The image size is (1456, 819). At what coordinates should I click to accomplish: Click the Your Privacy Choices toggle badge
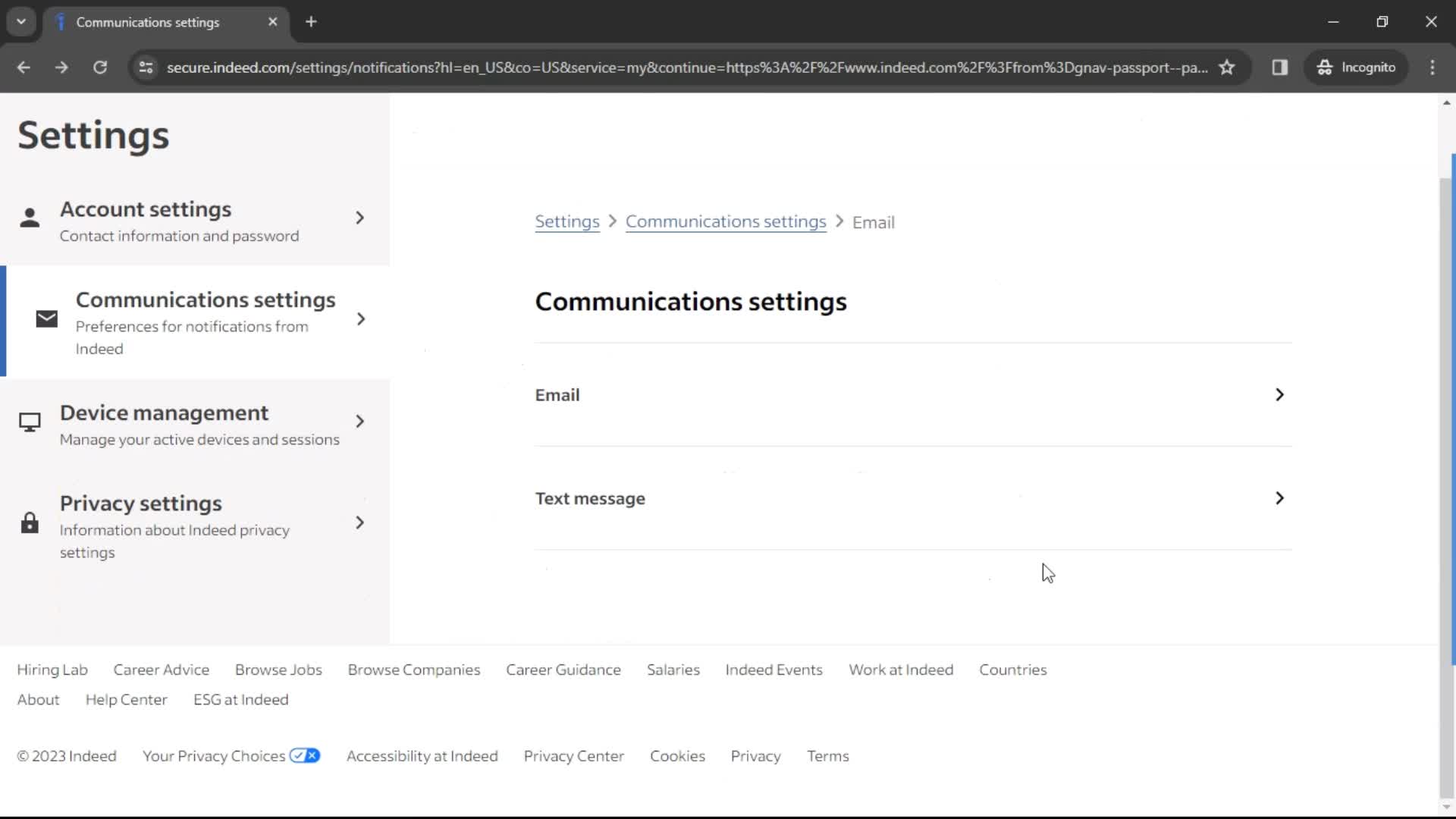305,756
